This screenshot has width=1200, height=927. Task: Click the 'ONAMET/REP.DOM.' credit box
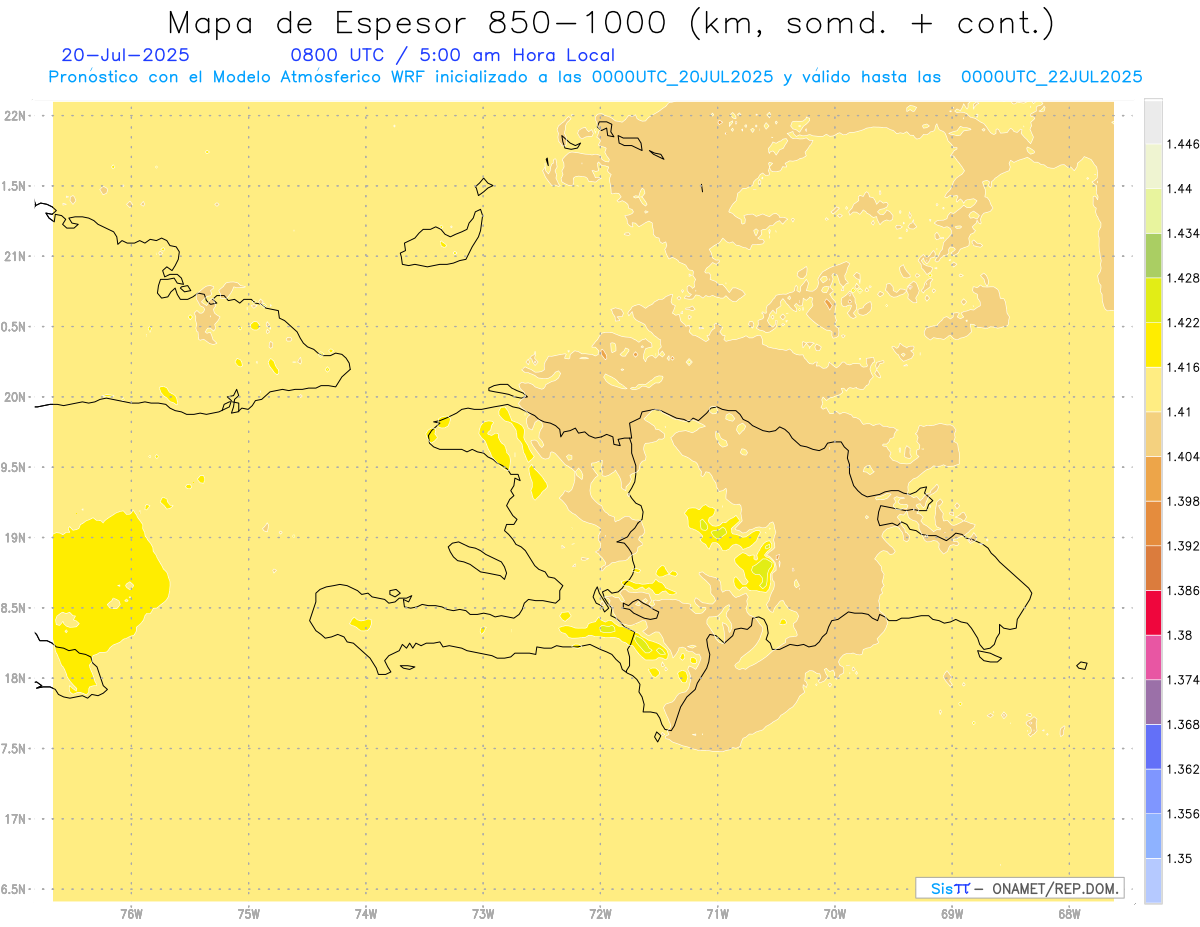click(x=1019, y=888)
